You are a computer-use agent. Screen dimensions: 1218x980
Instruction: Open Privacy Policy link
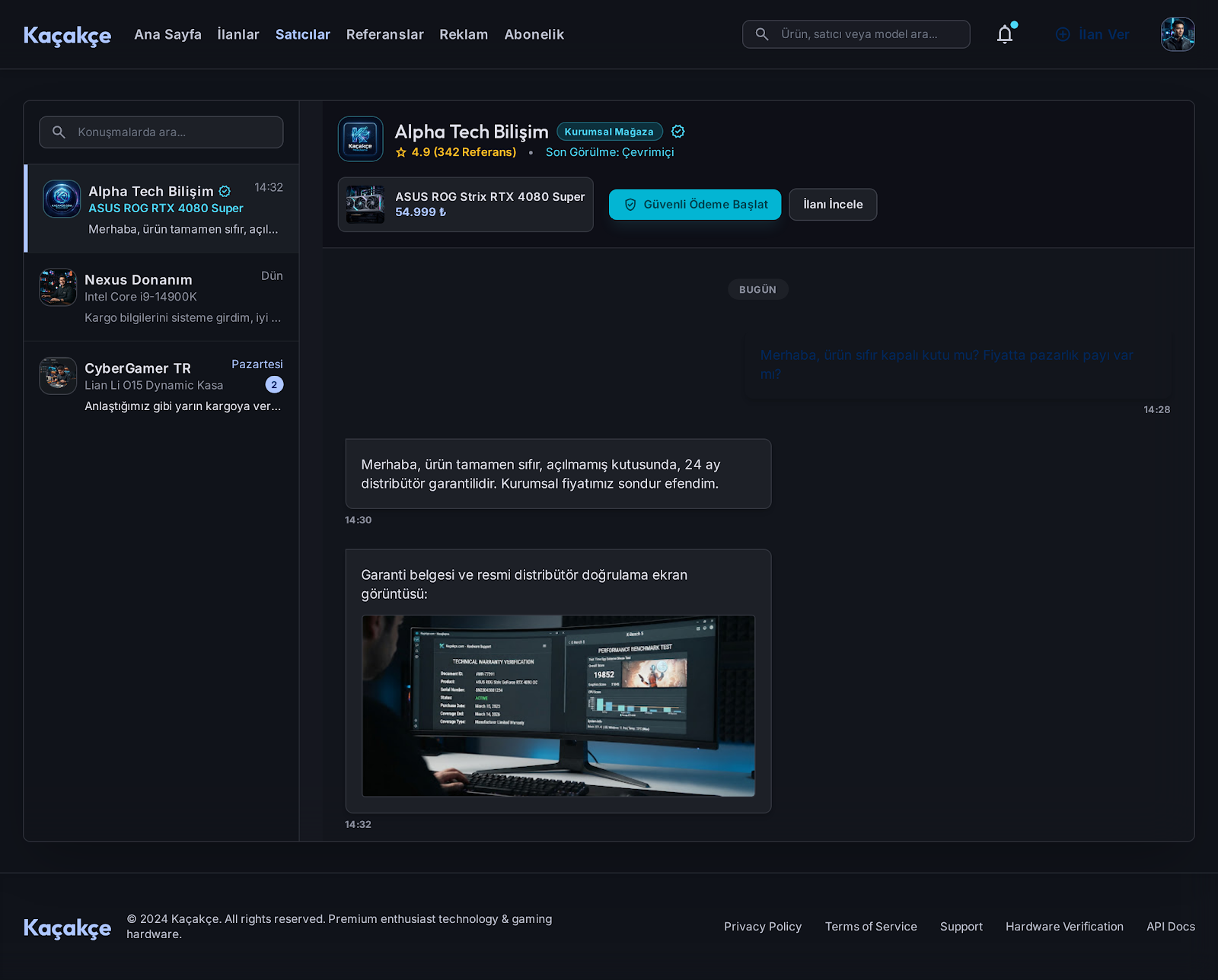click(x=763, y=927)
